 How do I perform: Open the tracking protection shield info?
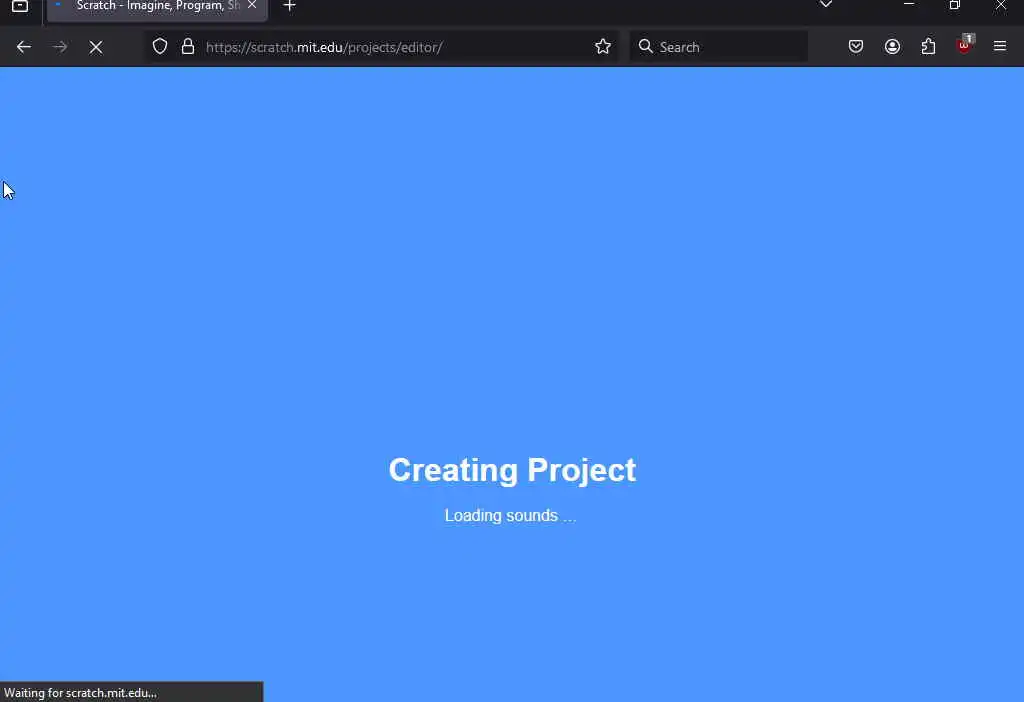click(x=160, y=46)
